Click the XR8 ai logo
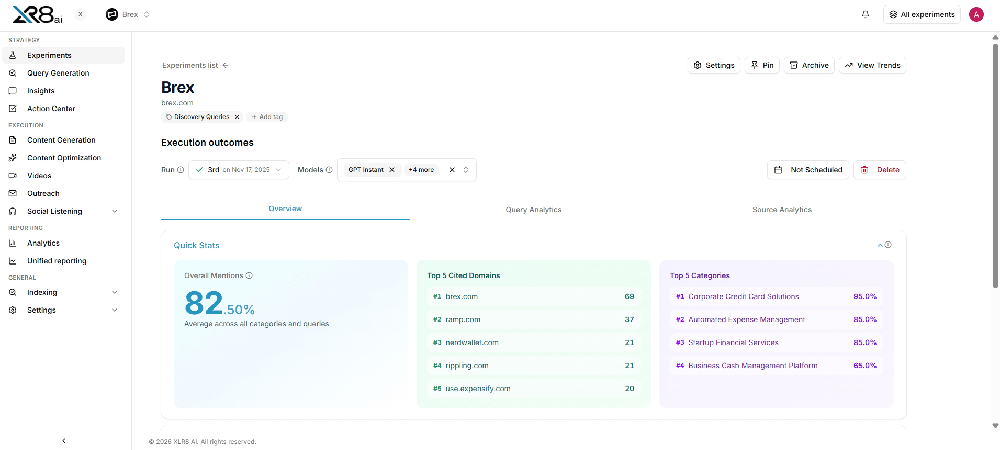The width and height of the screenshot is (1000, 450). 38,15
